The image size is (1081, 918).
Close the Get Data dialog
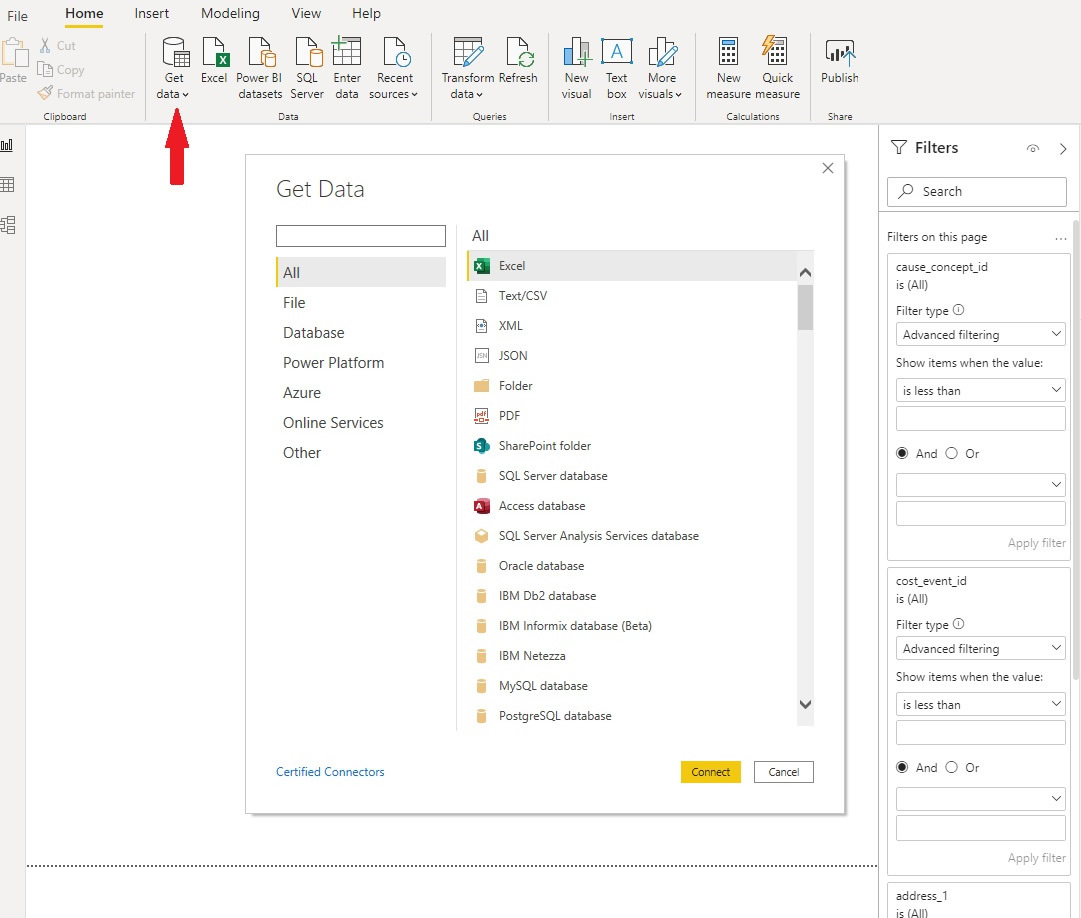point(828,168)
